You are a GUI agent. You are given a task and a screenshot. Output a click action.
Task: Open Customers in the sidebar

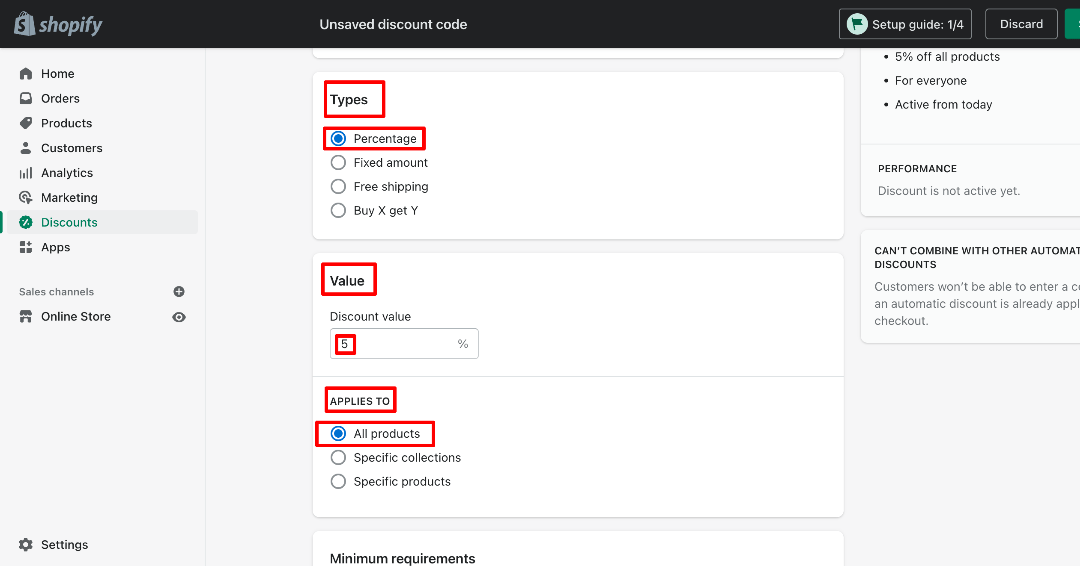[x=72, y=148]
